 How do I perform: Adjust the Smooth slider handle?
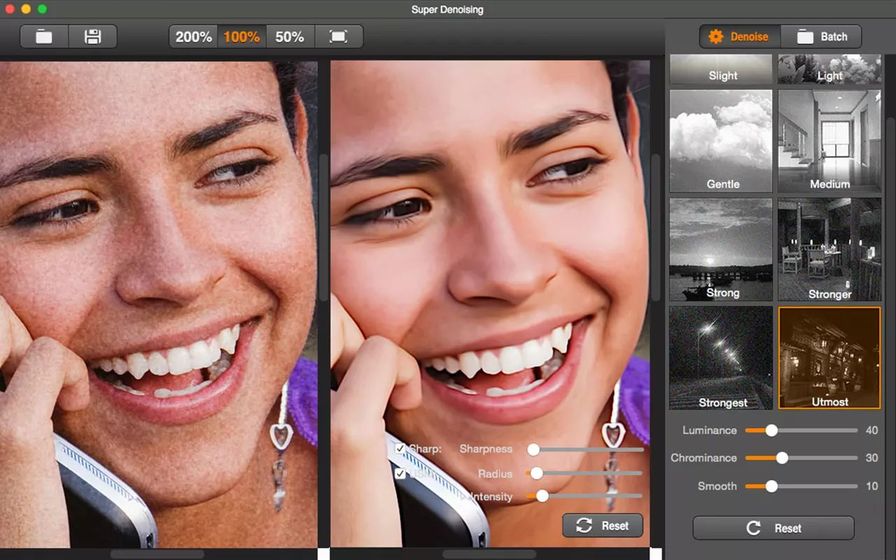pyautogui.click(x=771, y=486)
